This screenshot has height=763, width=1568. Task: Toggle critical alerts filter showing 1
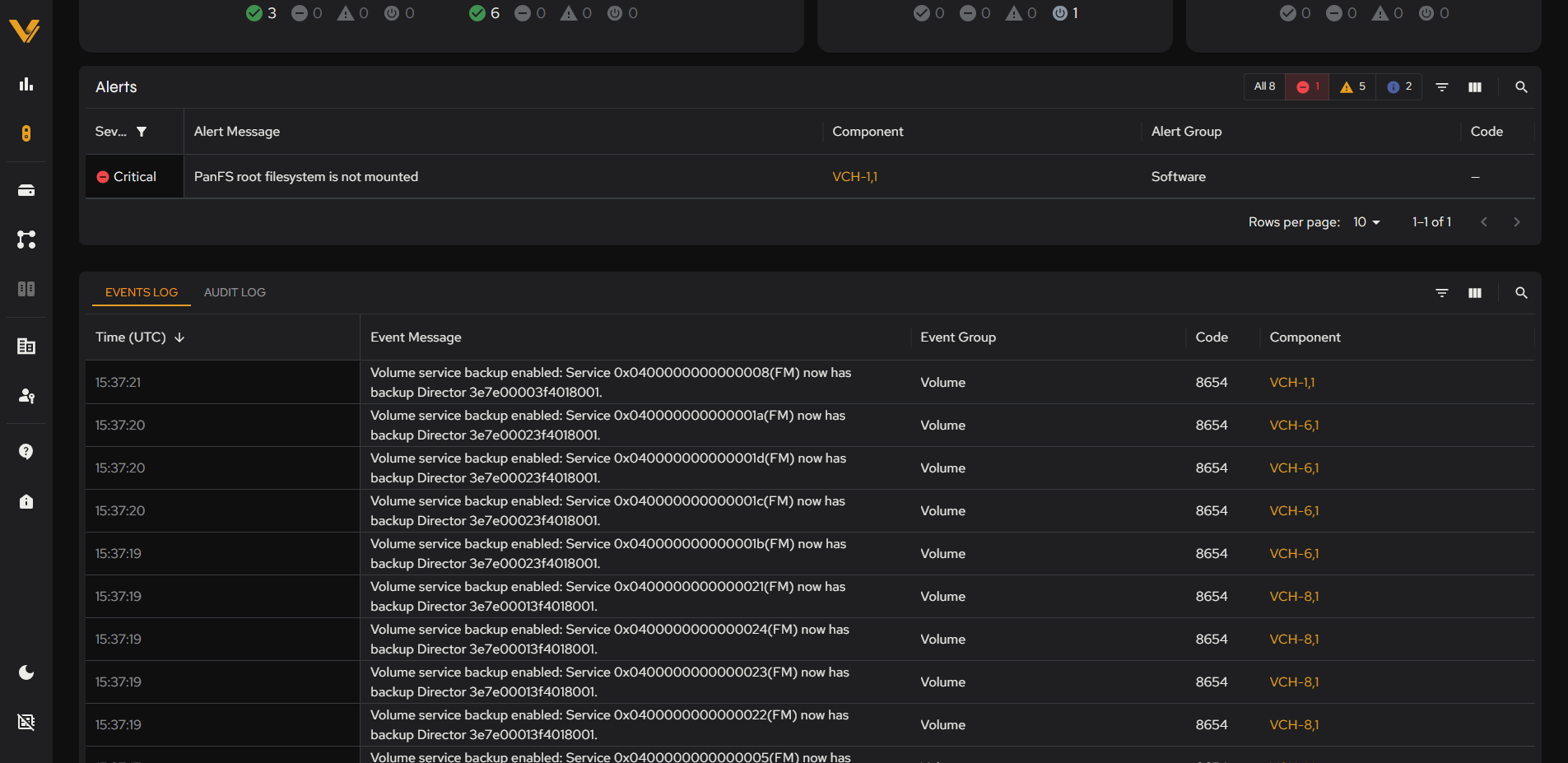[x=1307, y=86]
